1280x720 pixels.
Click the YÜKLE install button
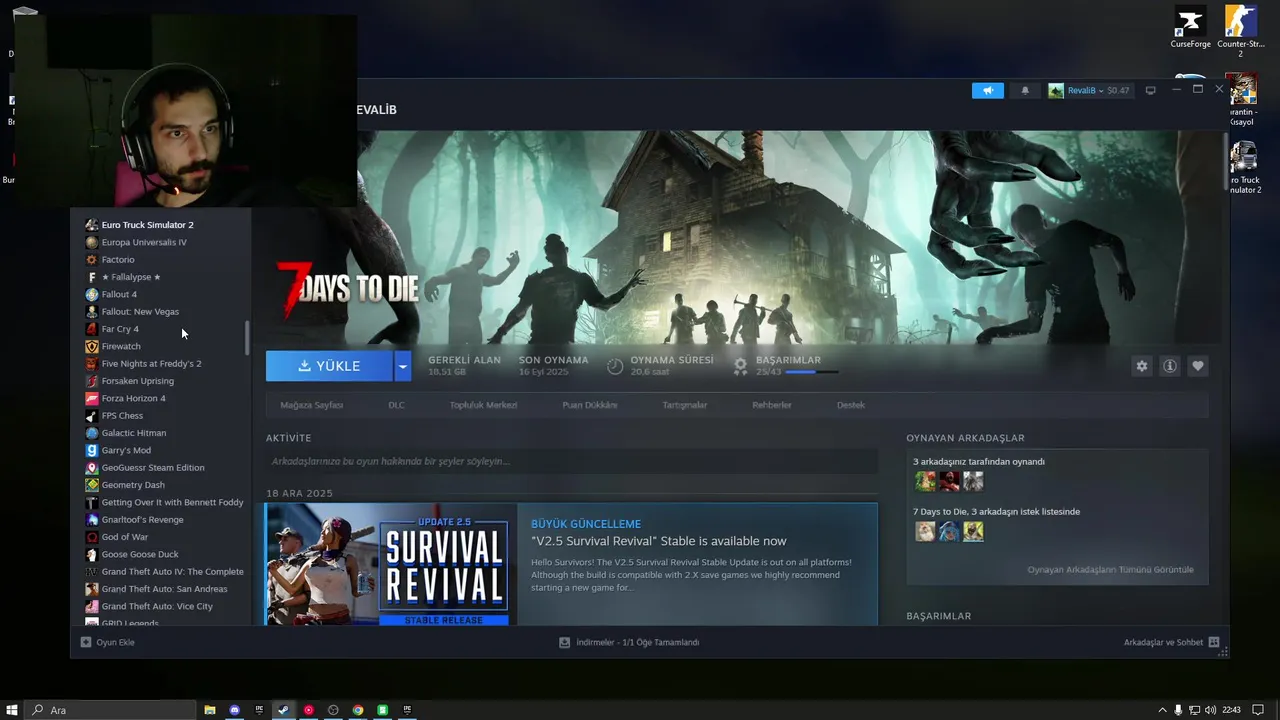click(x=329, y=366)
